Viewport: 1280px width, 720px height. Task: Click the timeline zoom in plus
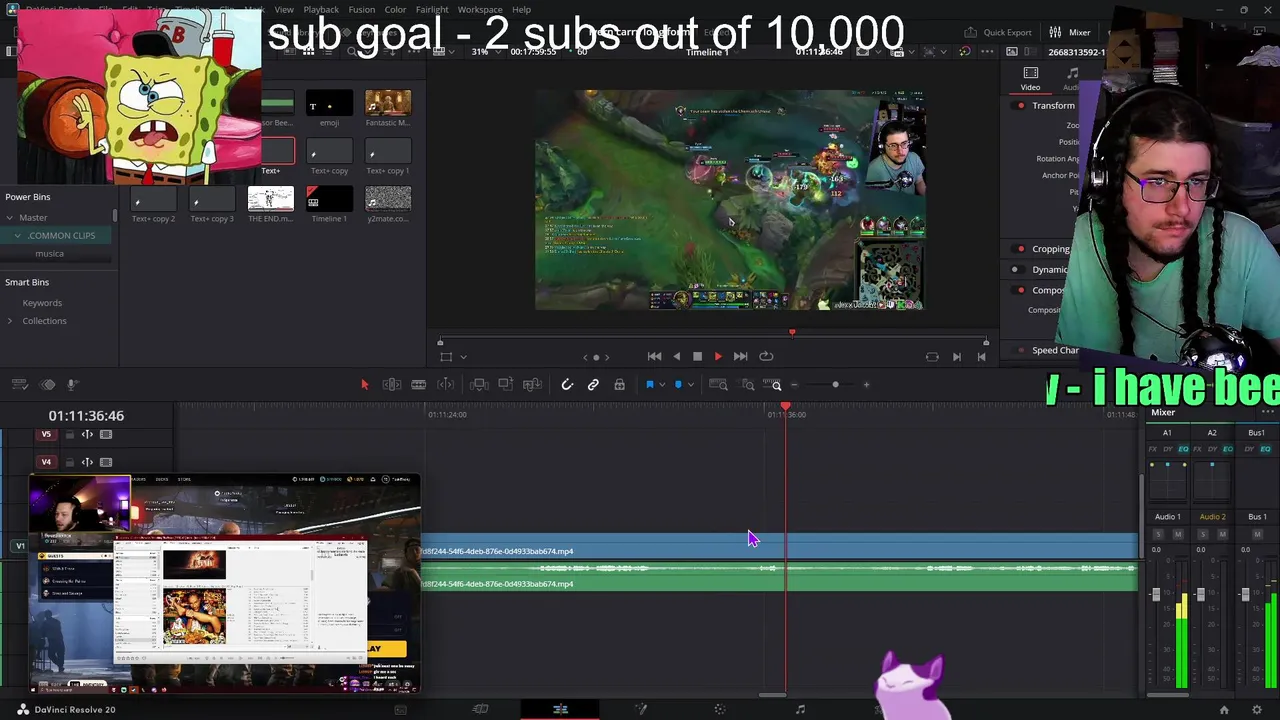coord(866,385)
